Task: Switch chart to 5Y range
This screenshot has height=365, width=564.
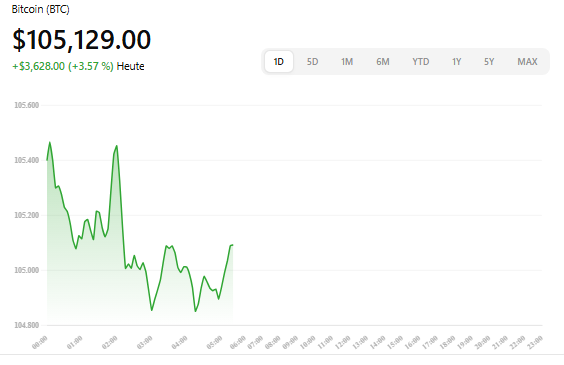Action: [489, 61]
